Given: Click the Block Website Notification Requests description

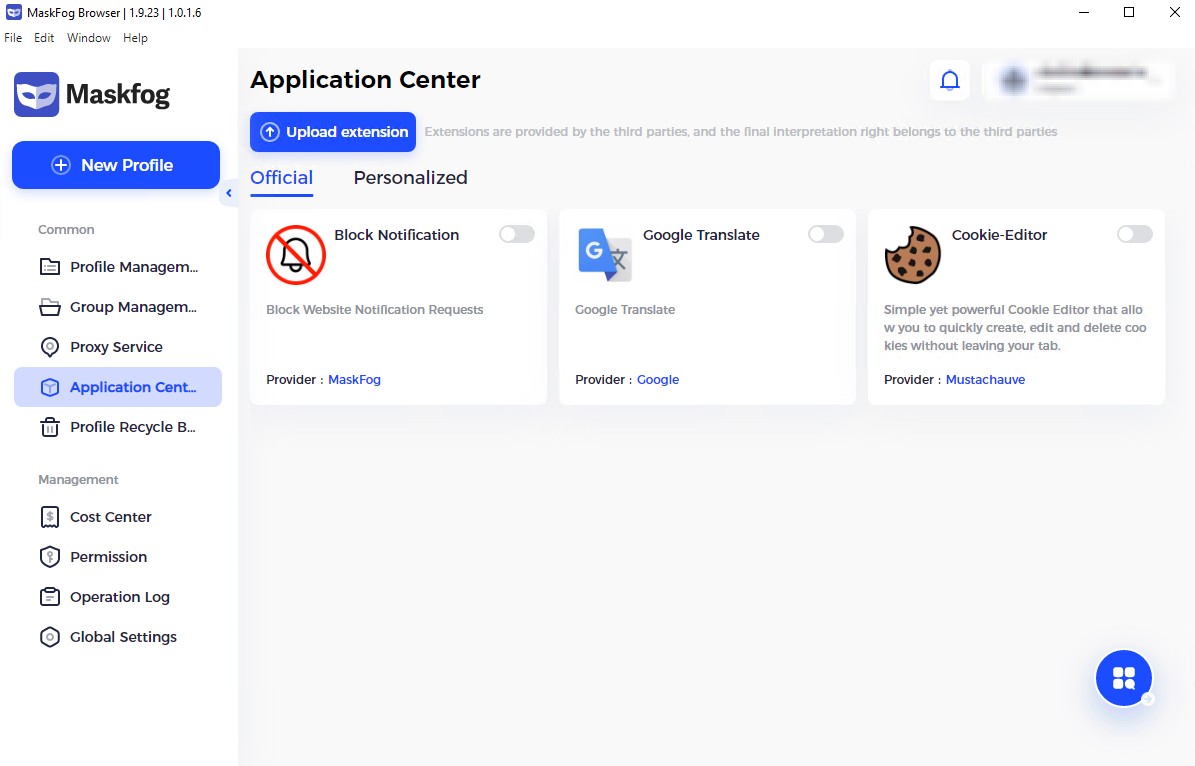Looking at the screenshot, I should [375, 309].
